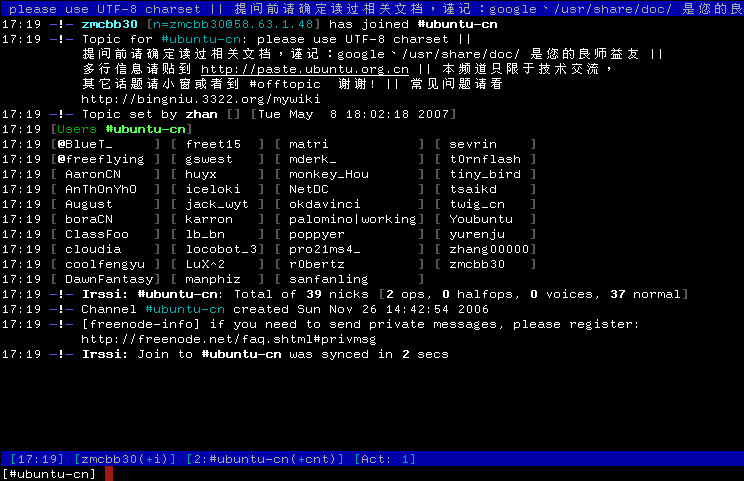The image size is (744, 481).
Task: Select nick DawnFantasy in user list
Action: tap(109, 279)
